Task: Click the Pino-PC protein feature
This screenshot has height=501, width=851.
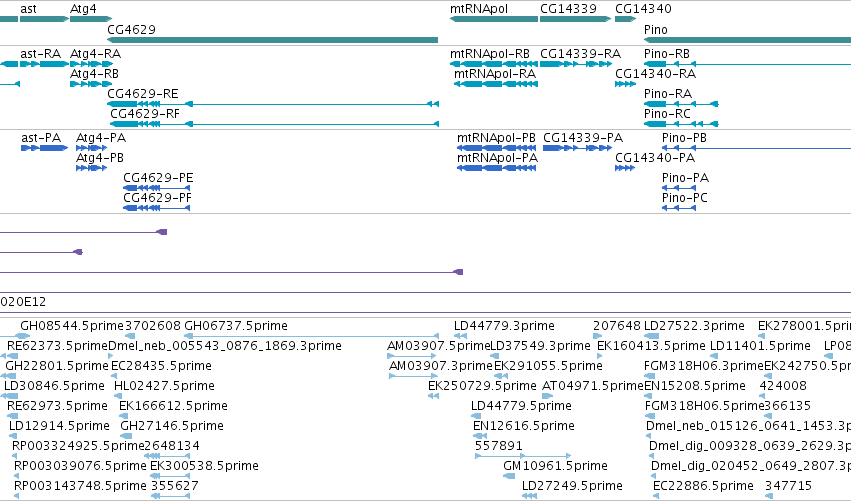Action: 679,208
